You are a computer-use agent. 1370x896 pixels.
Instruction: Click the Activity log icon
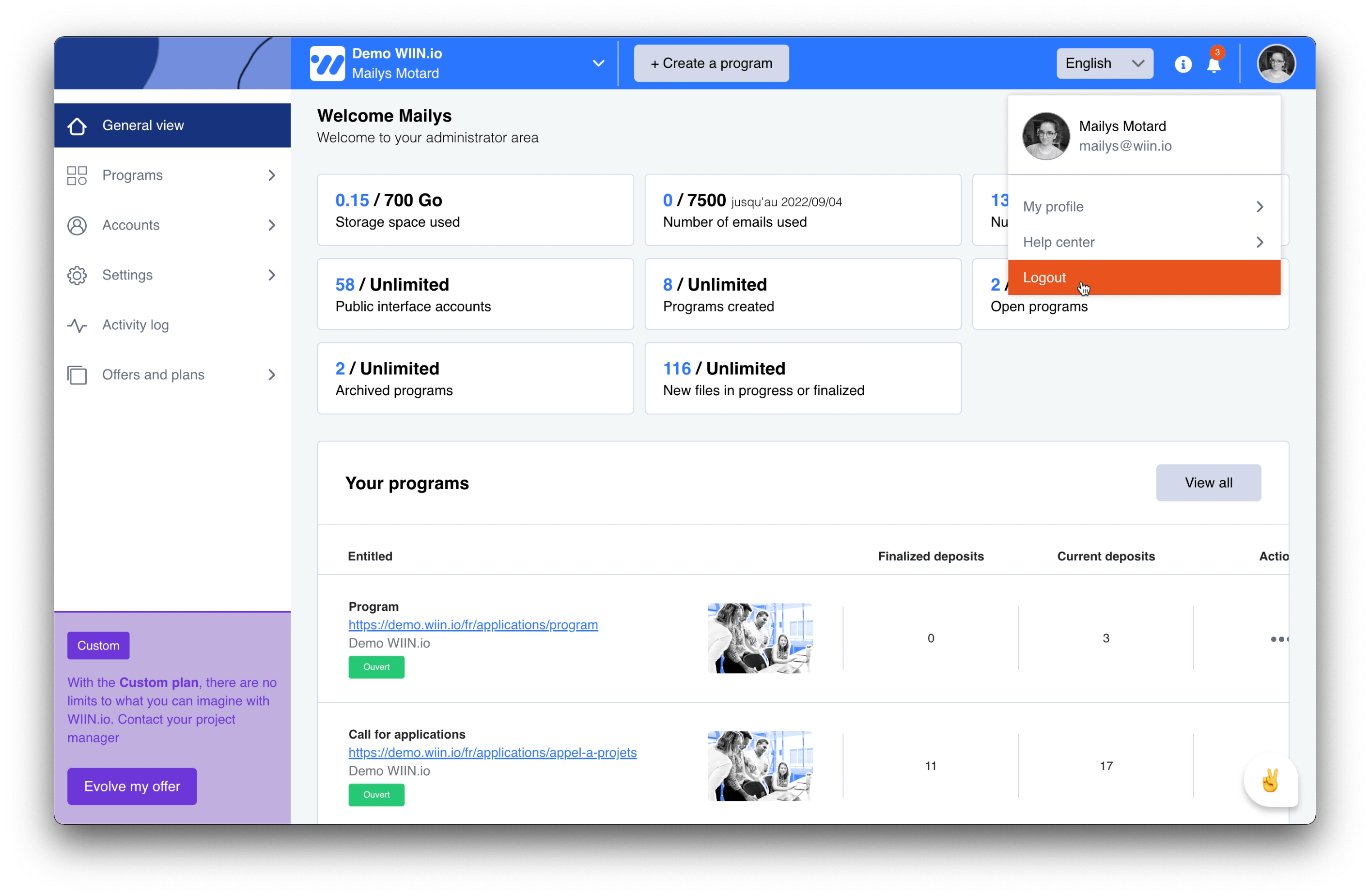click(x=78, y=324)
